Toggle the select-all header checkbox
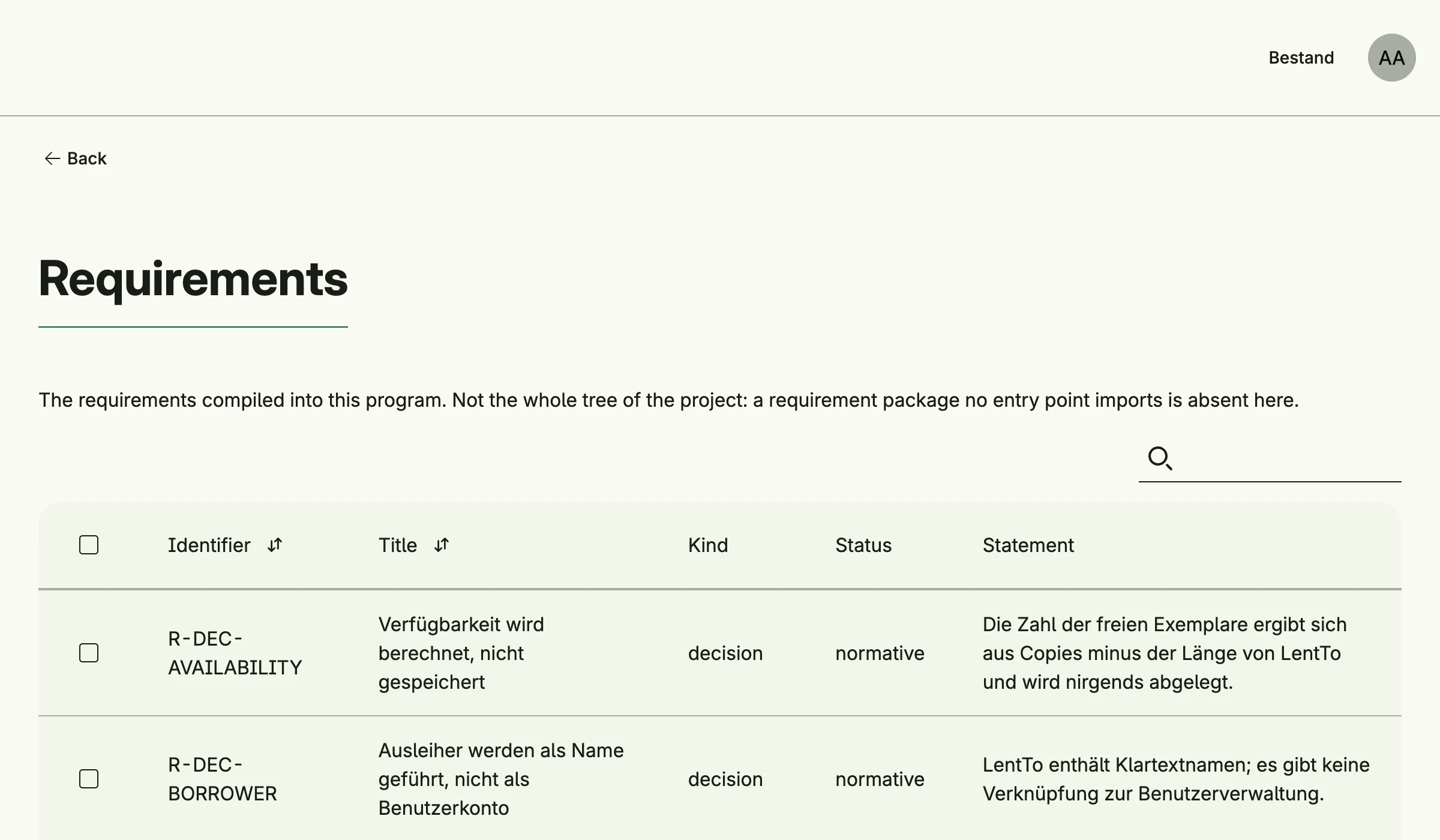 89,545
